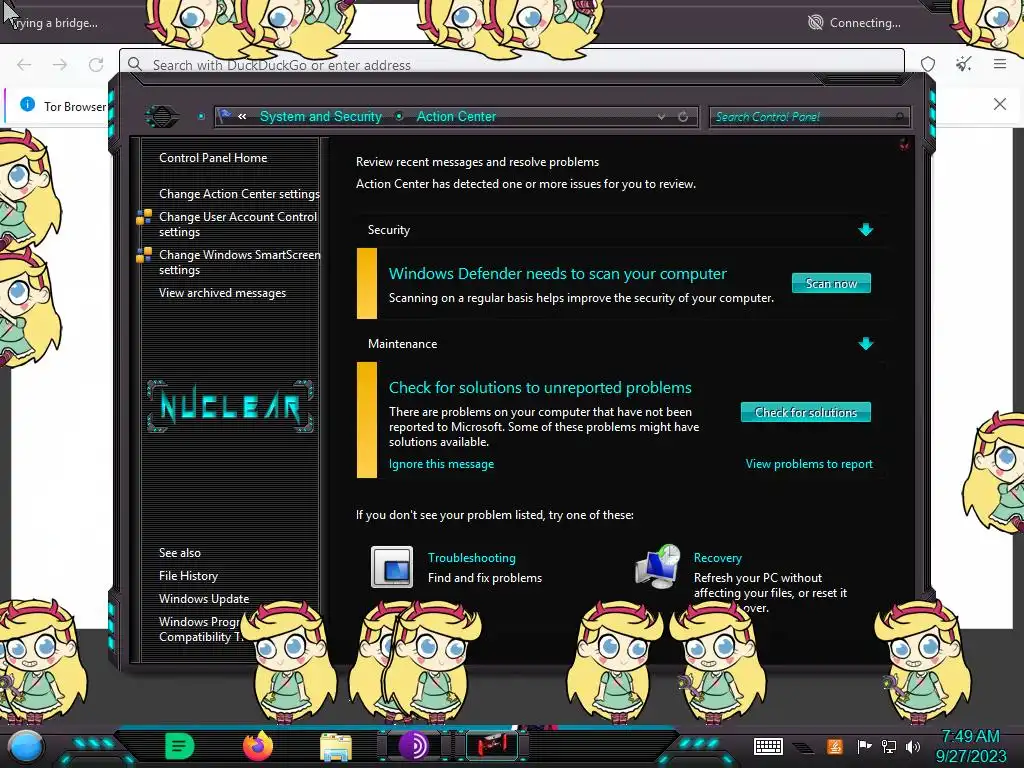Click the Control Panel back navigation orb

[162, 117]
